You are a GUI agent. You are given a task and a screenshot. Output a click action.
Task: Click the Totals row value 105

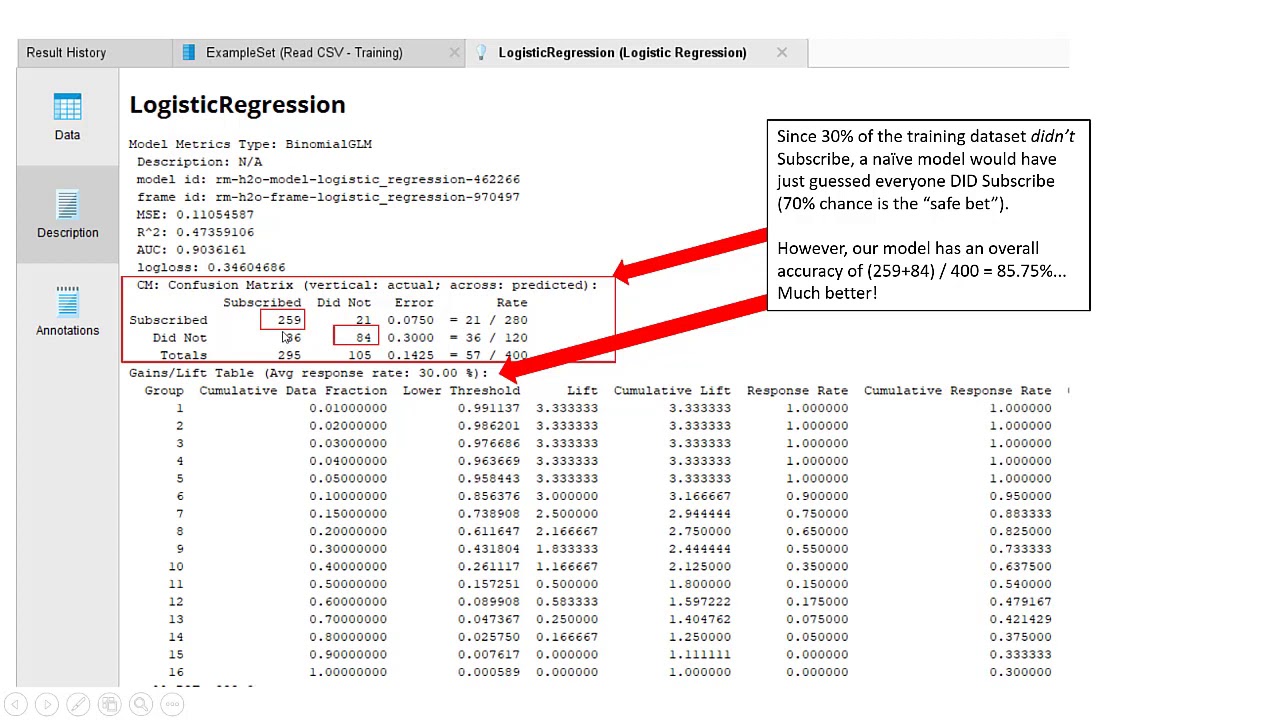tap(359, 355)
